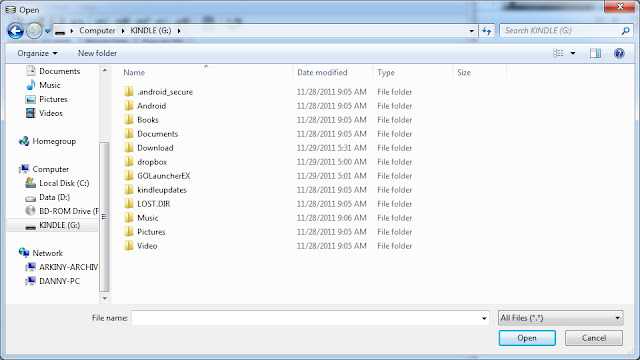Select the GOLauncherEX row date 11/29/2011 5:01 AM
Screen dimensions: 640x360
coord(331,176)
